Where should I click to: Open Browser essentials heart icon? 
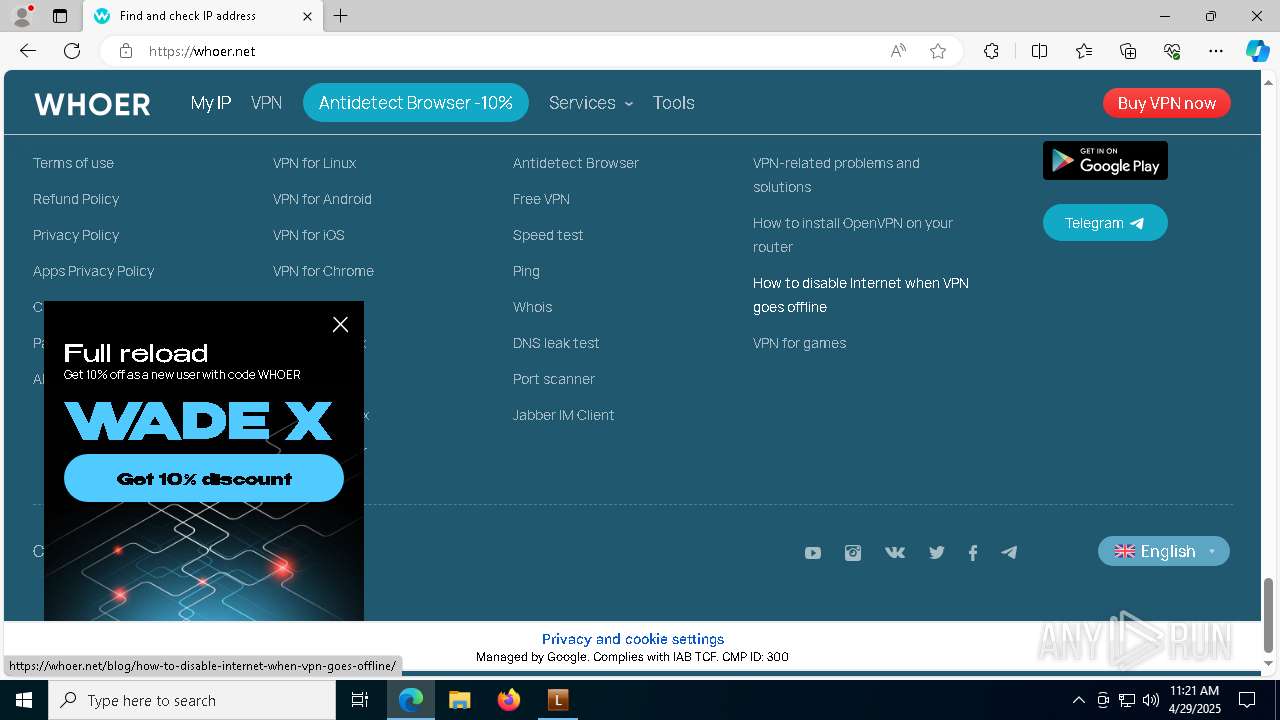1172,51
